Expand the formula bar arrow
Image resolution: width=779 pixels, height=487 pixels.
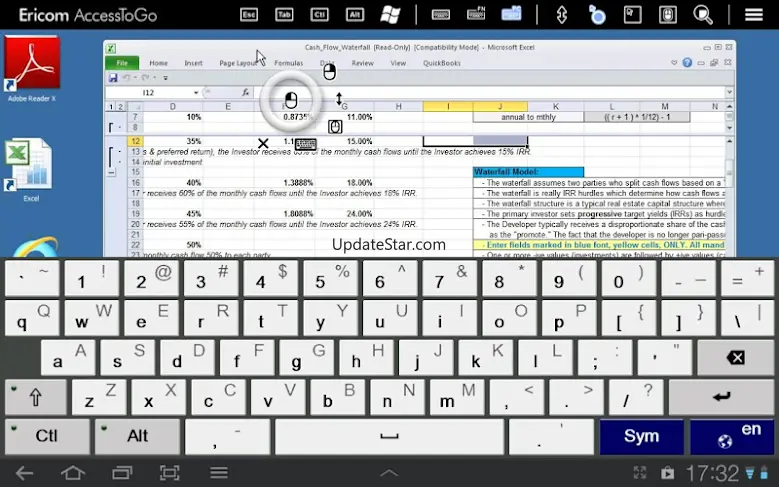[729, 92]
